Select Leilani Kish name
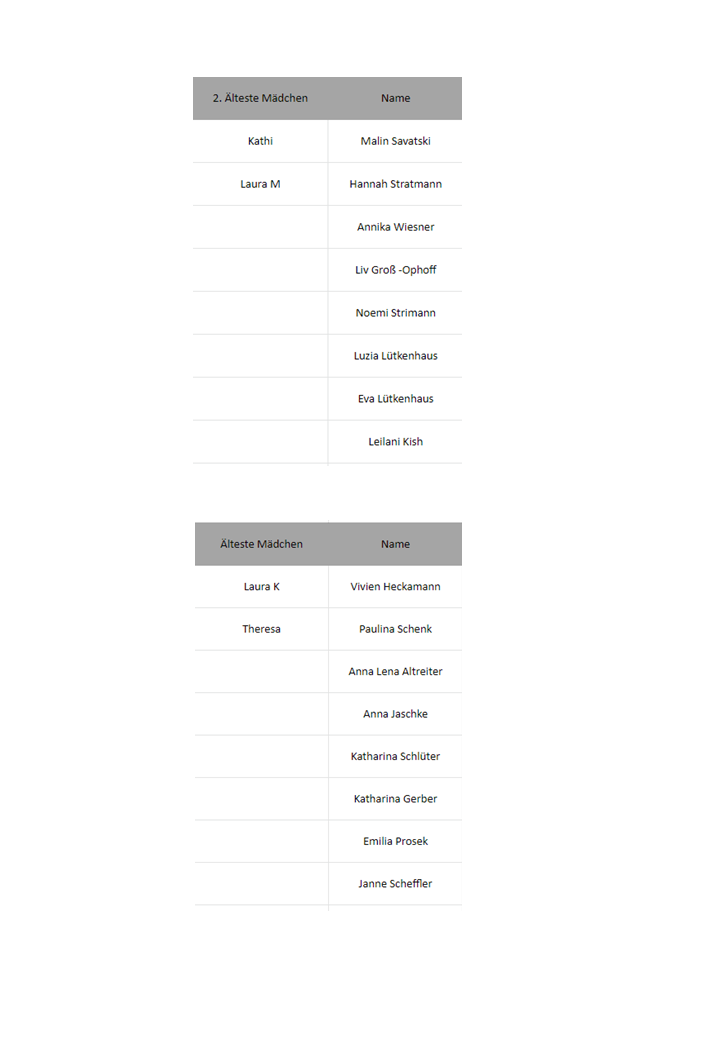 [x=395, y=442]
